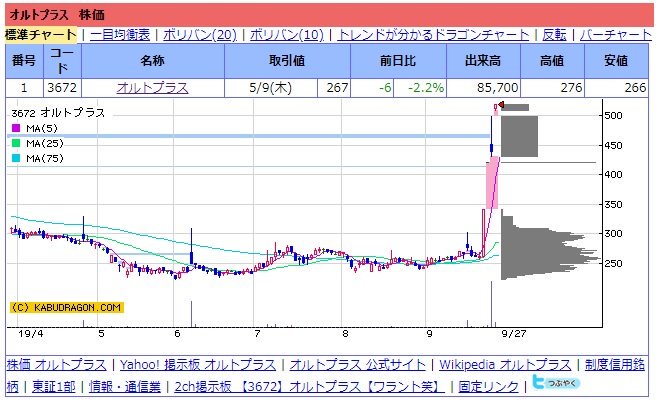658x404 pixels.
Task: Click the 番号 column header
Action: (x=24, y=61)
